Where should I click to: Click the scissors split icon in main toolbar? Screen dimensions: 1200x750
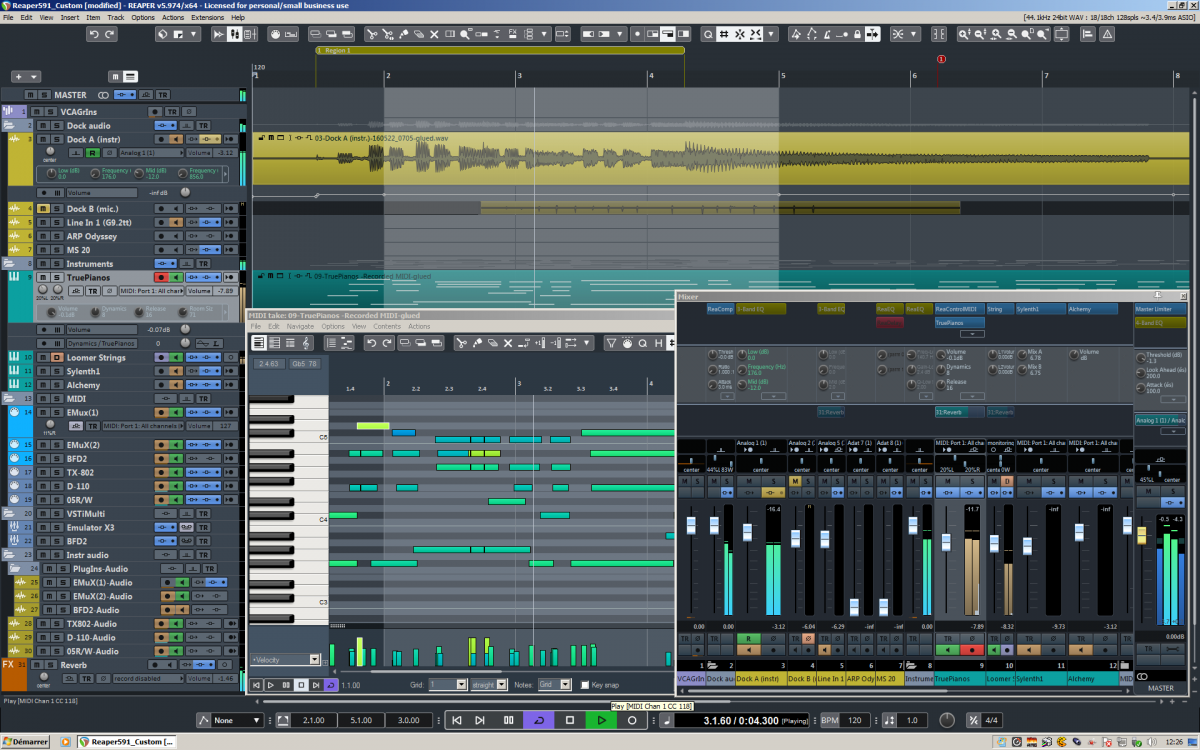coord(371,34)
